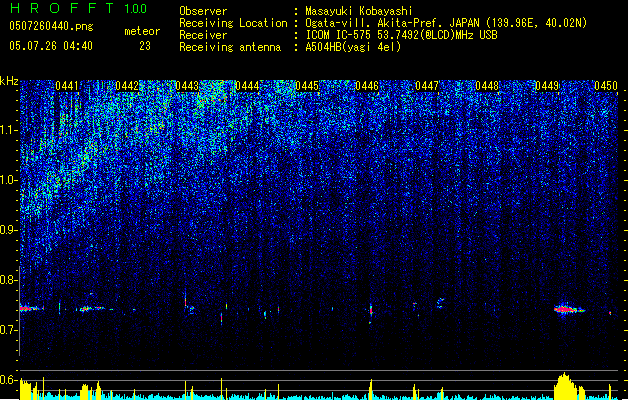Click the 0447 time marker
This screenshot has height=400, width=629.
coord(427,86)
